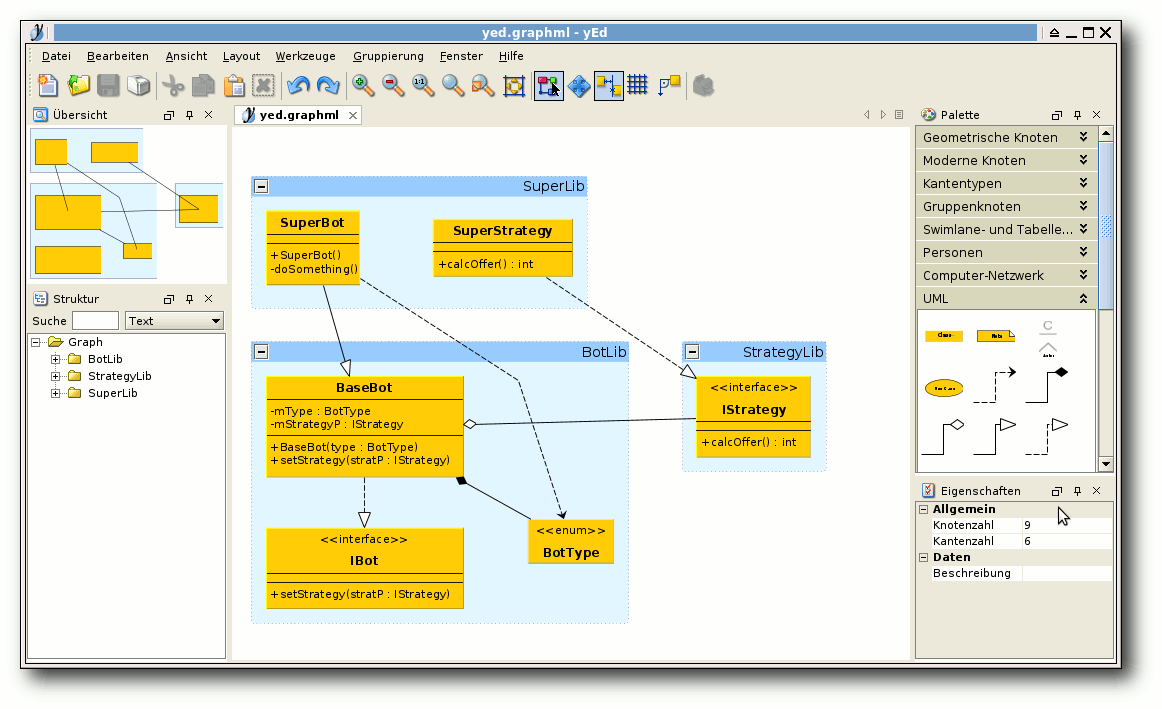This screenshot has width=1162, height=709.
Task: Click the plain magnifier area zoom icon
Action: pos(453,86)
